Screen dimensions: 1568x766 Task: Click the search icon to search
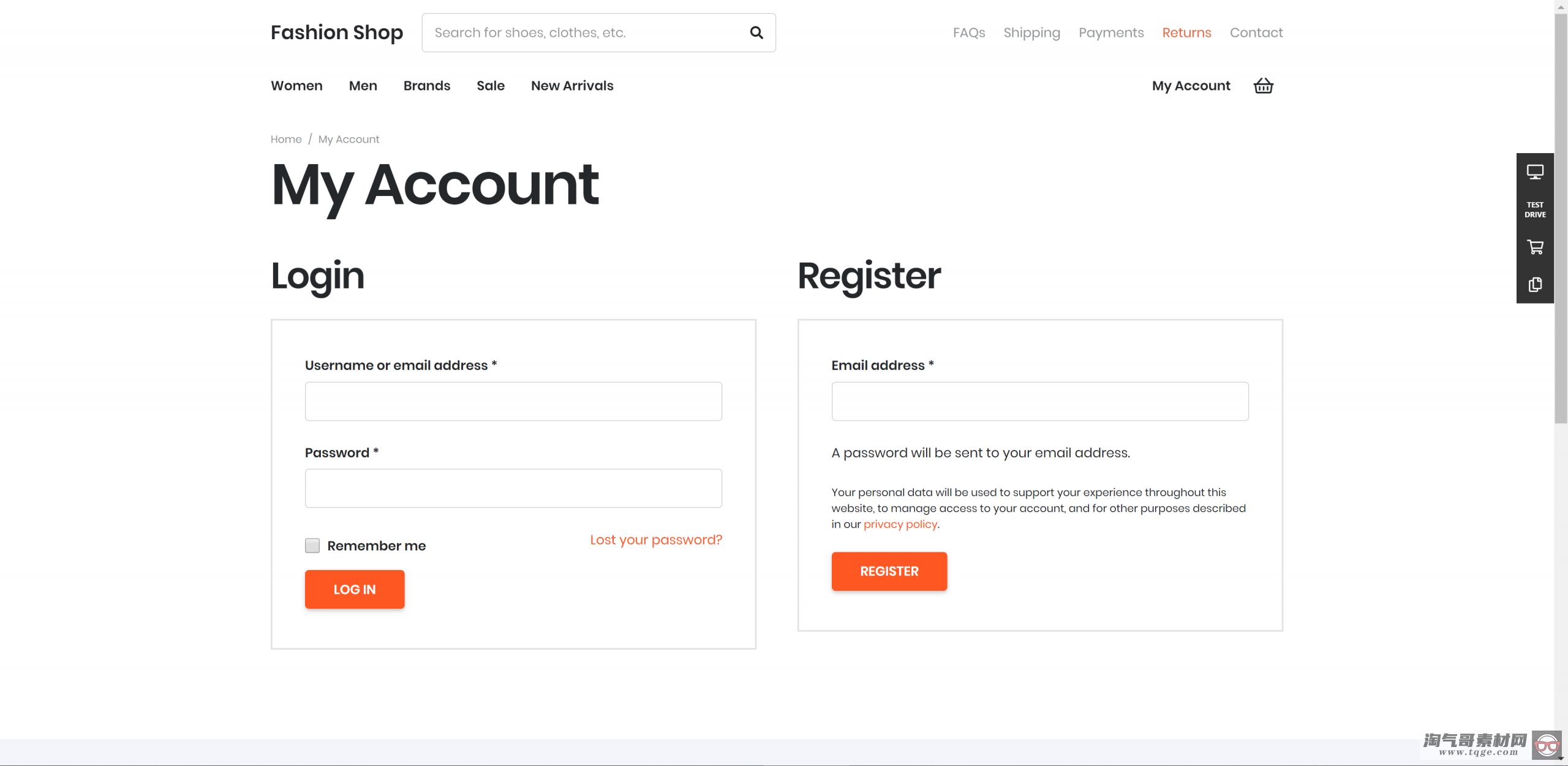point(756,32)
